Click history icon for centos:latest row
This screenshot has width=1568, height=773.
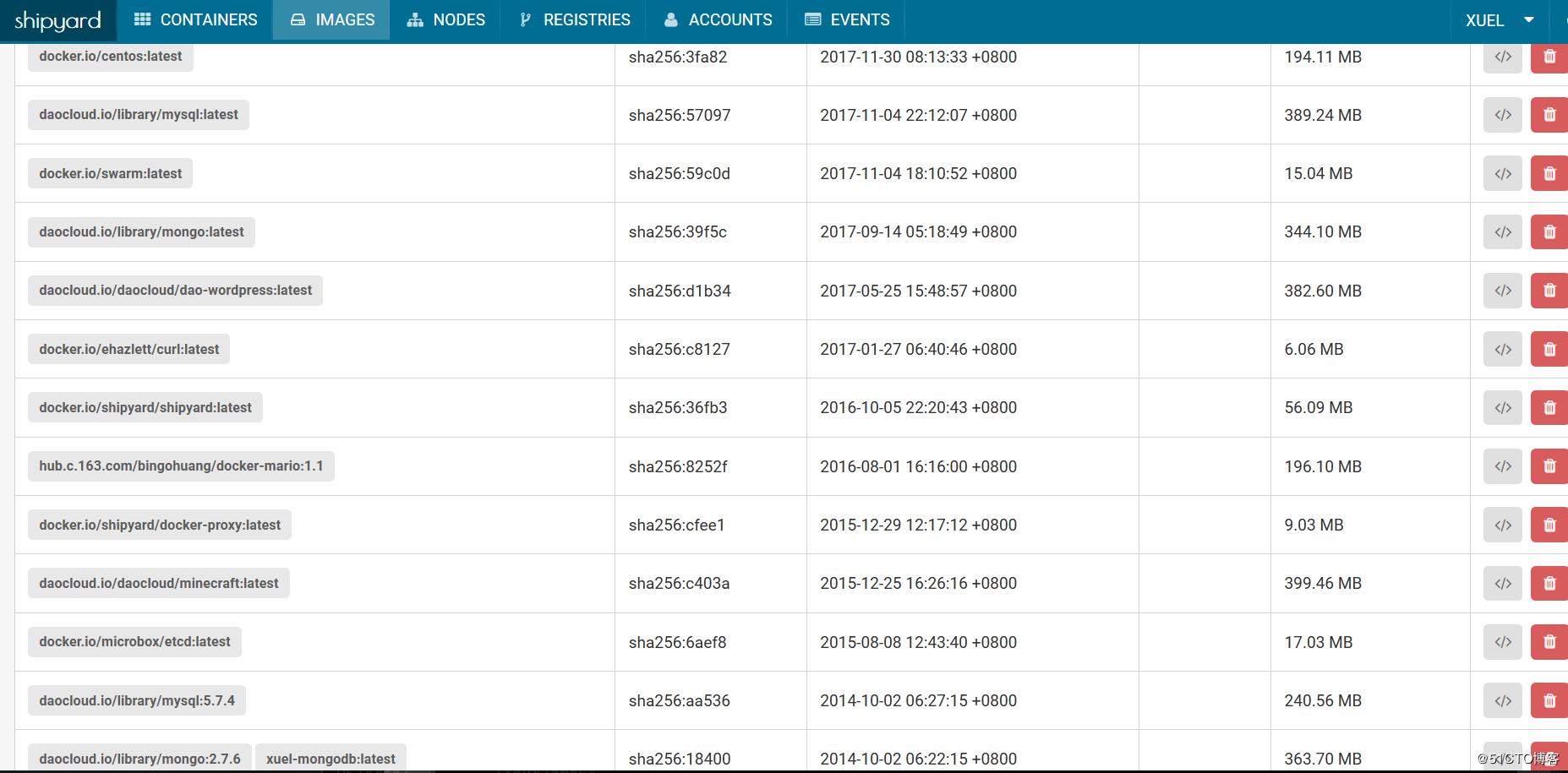point(1503,57)
